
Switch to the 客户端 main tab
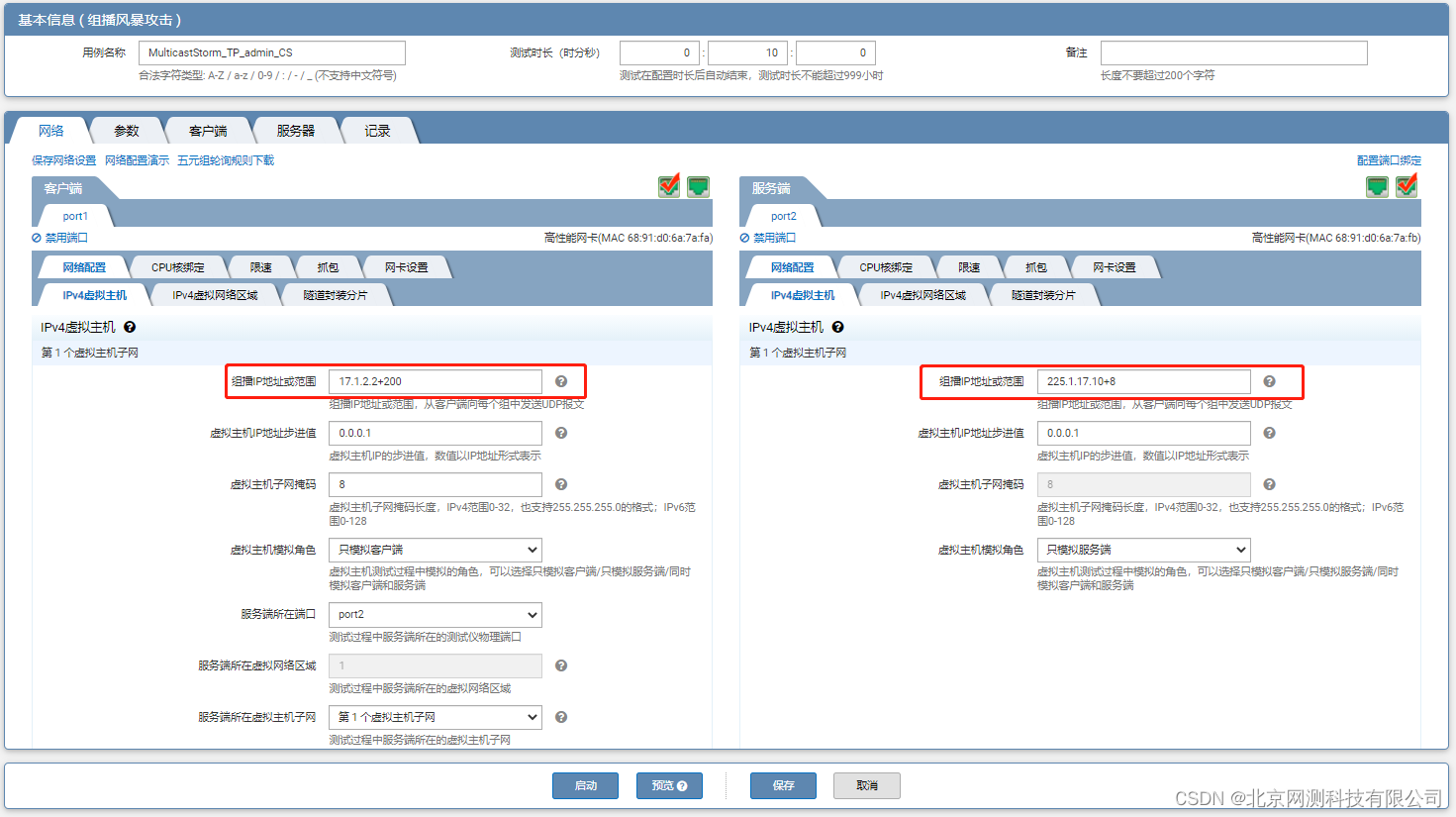point(208,131)
